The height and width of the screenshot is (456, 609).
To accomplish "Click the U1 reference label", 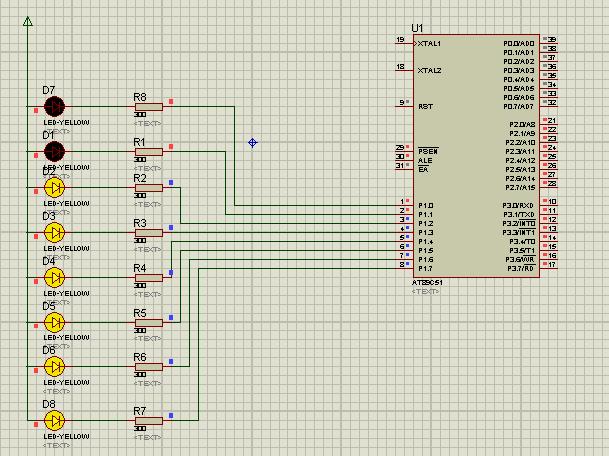I will coord(417,28).
